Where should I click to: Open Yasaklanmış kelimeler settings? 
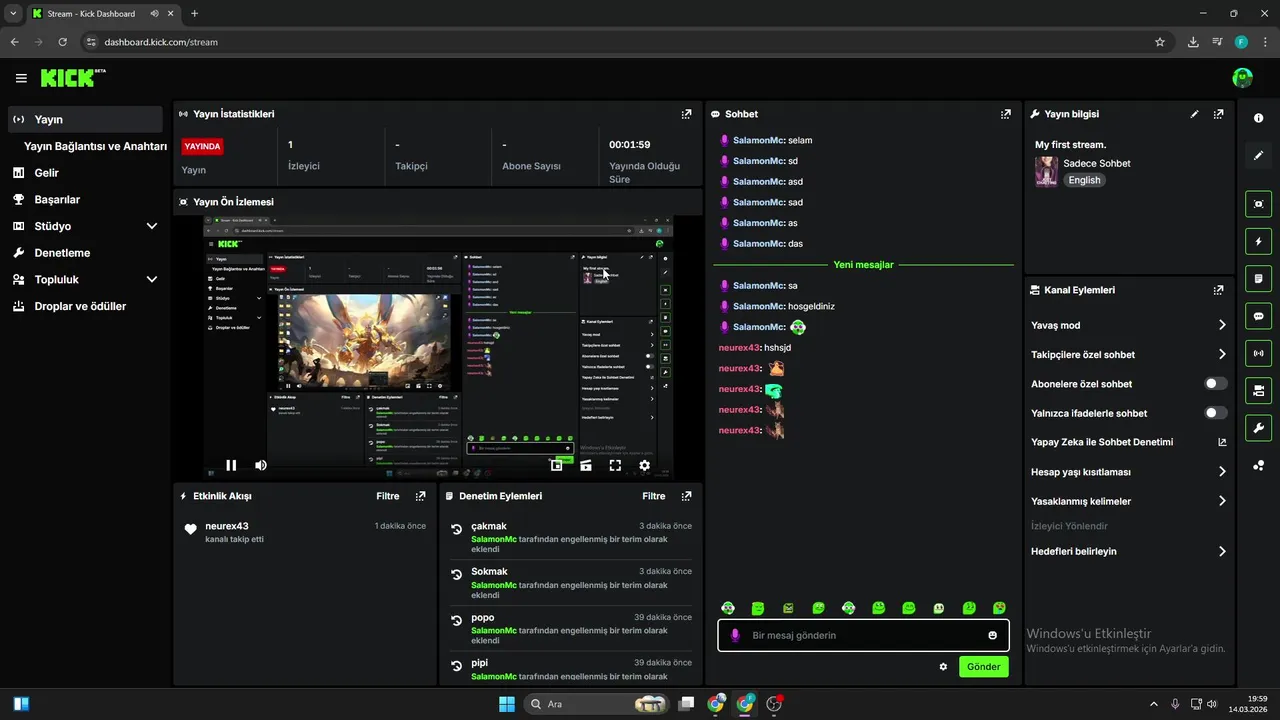pyautogui.click(x=1129, y=501)
